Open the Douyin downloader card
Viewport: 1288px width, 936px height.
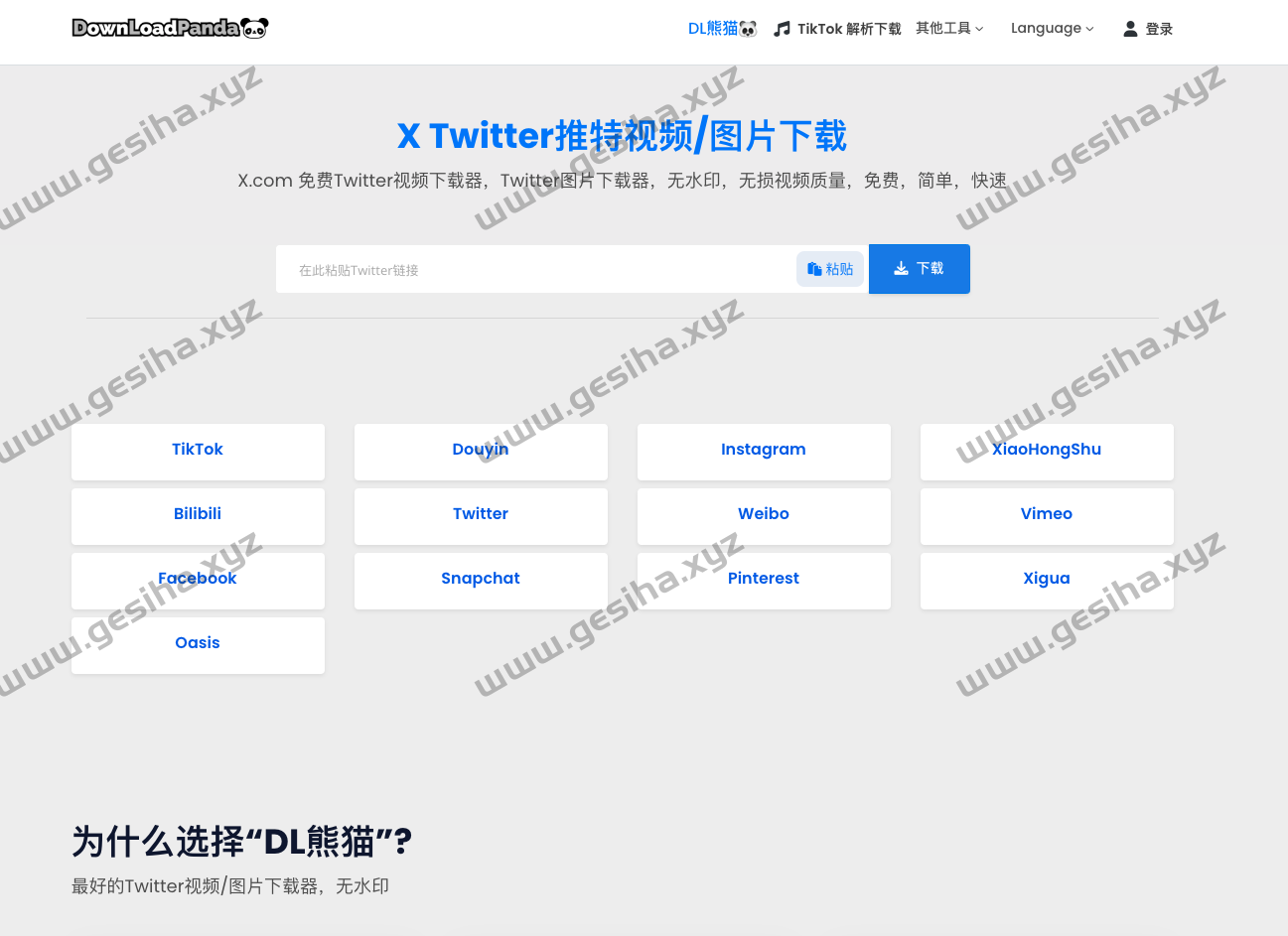481,450
